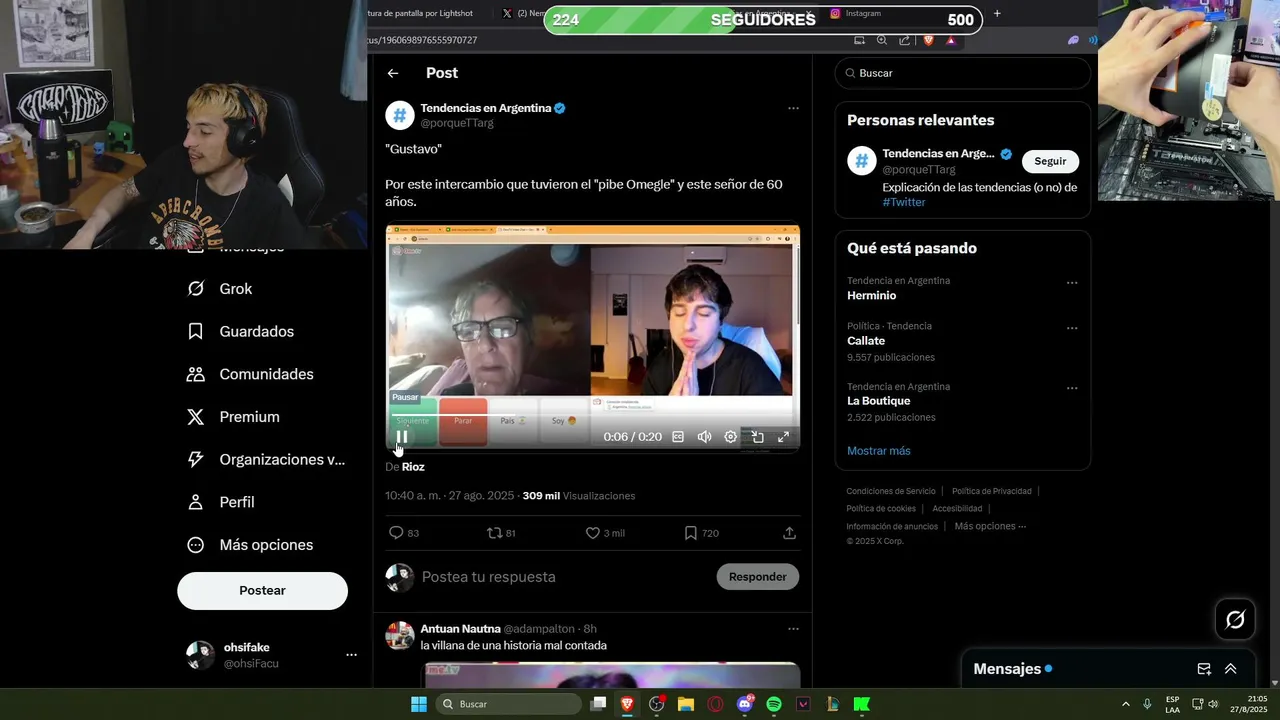Click the zoom magnifier in address bar
Screen dimensions: 1280x720
(x=882, y=40)
